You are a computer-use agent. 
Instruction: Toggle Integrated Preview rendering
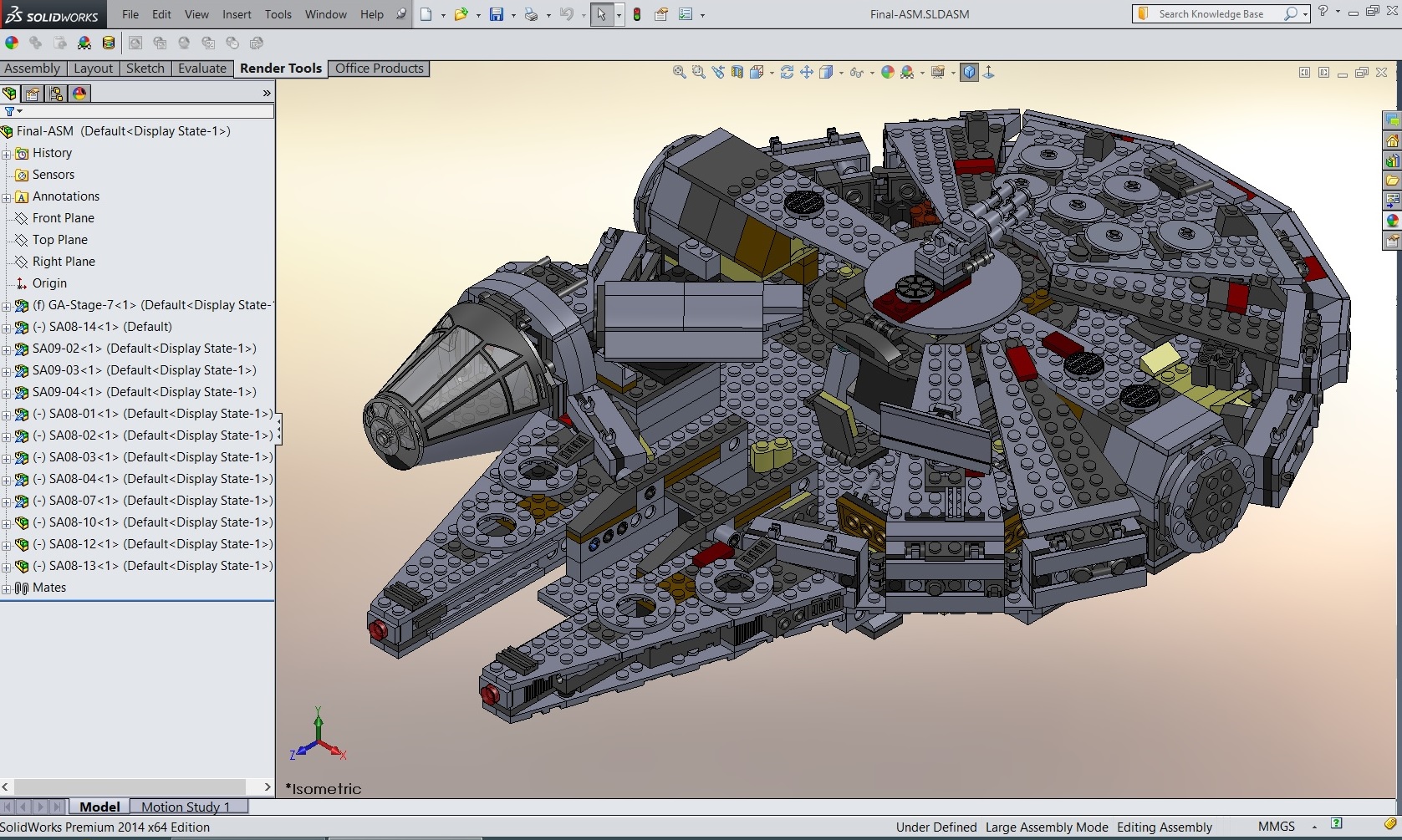pos(135,43)
